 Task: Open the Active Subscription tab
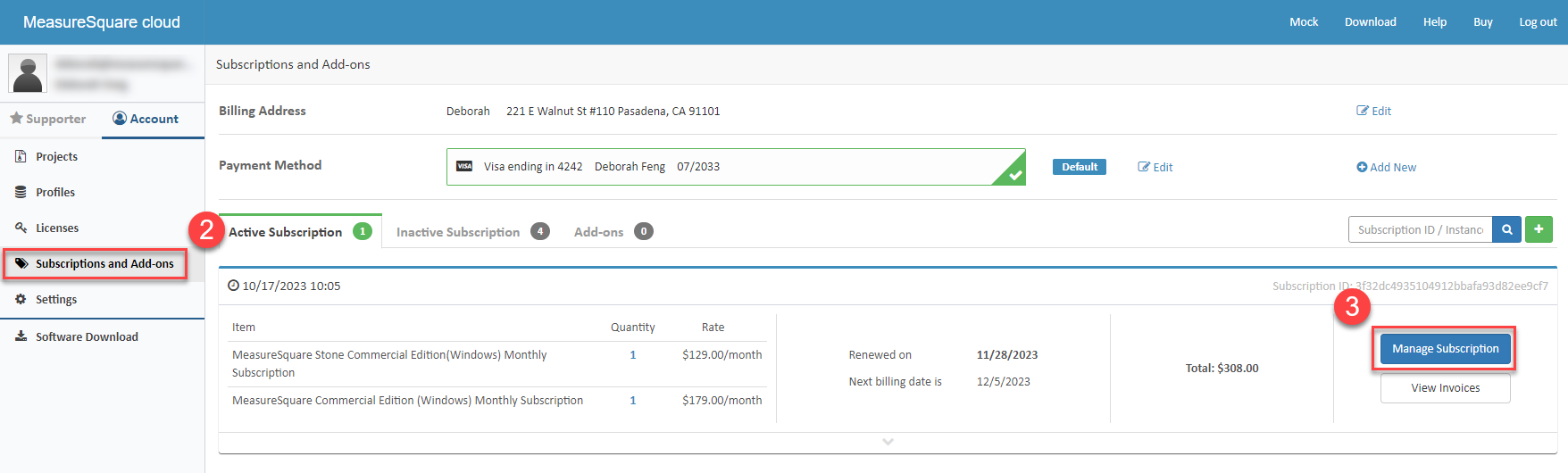(300, 231)
